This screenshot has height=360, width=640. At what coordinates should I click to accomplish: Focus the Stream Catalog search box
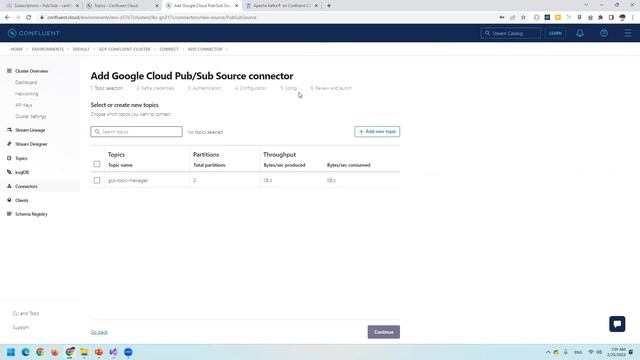[511, 33]
